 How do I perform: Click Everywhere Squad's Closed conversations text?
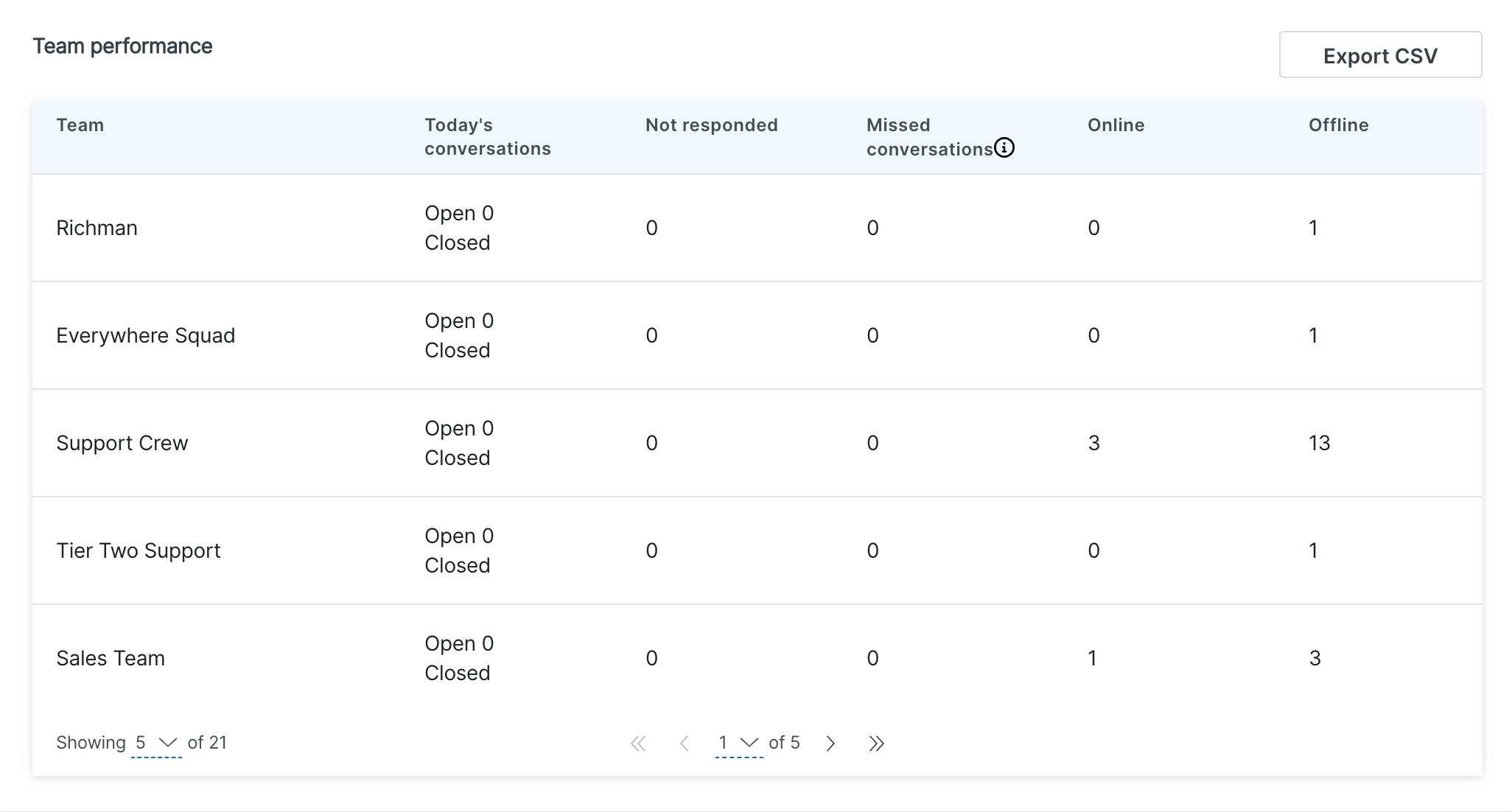click(458, 351)
